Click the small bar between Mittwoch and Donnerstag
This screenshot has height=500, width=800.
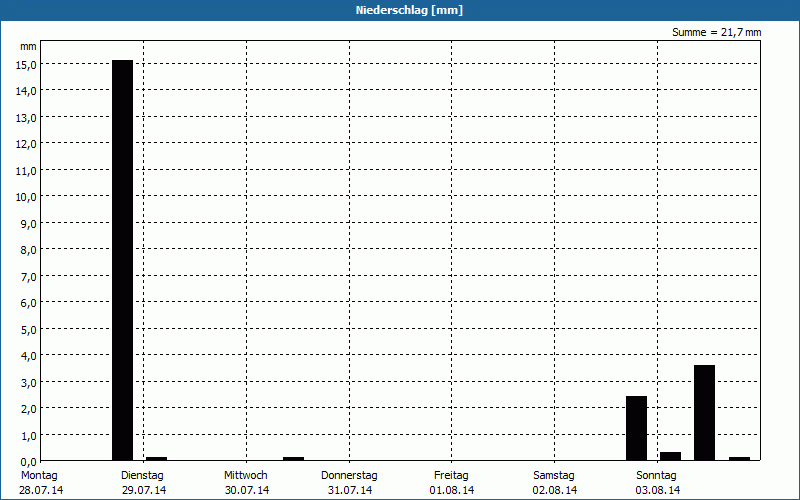293,459
